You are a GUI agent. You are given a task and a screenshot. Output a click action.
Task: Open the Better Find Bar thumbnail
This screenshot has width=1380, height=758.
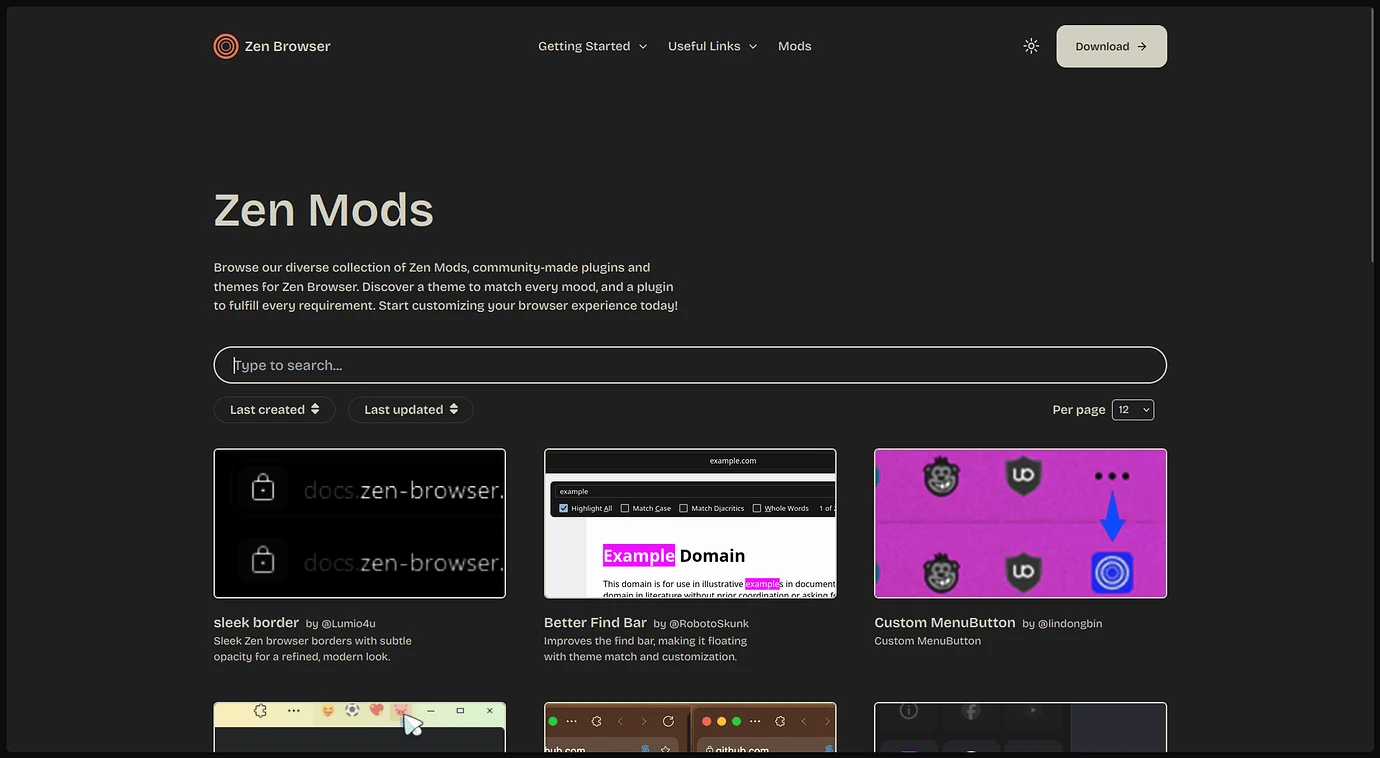[x=690, y=523]
